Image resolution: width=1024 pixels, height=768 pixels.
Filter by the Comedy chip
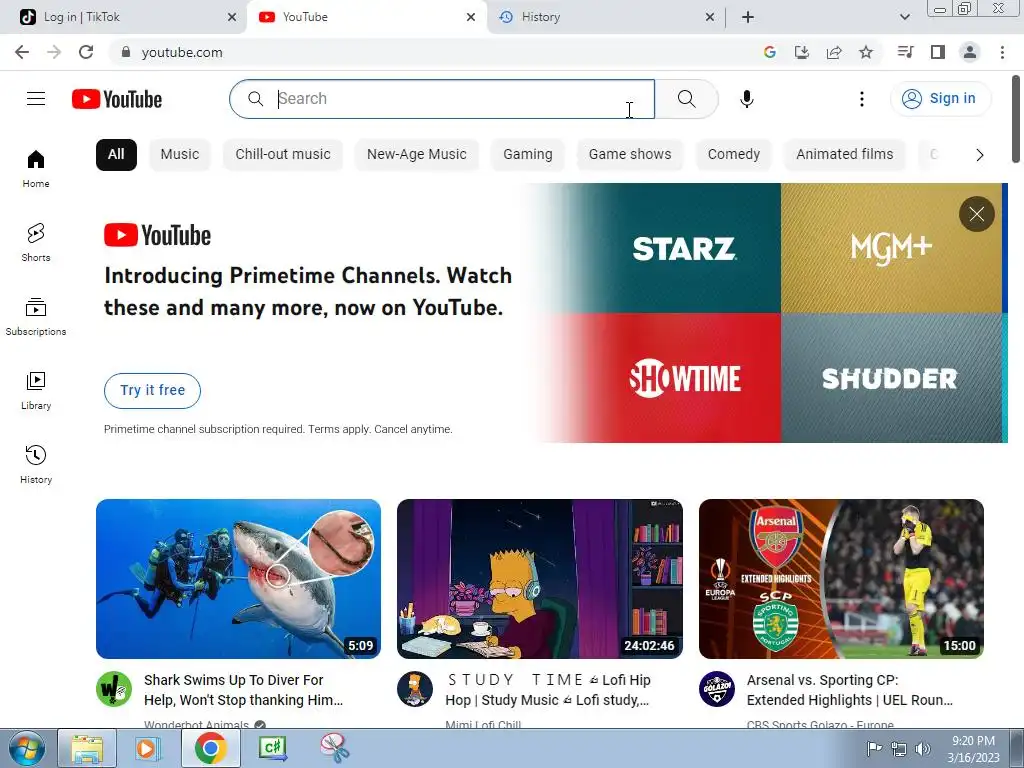(x=733, y=155)
